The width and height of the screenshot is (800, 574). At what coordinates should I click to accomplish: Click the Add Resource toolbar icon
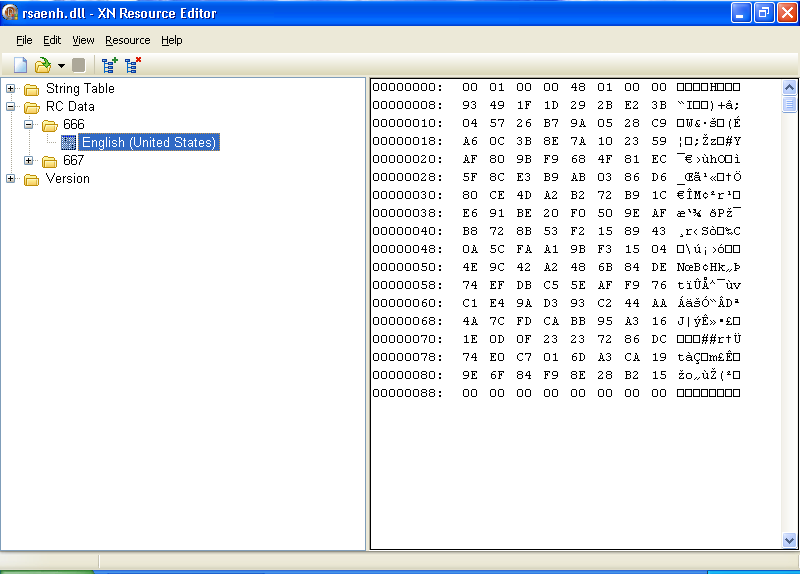pyautogui.click(x=109, y=65)
